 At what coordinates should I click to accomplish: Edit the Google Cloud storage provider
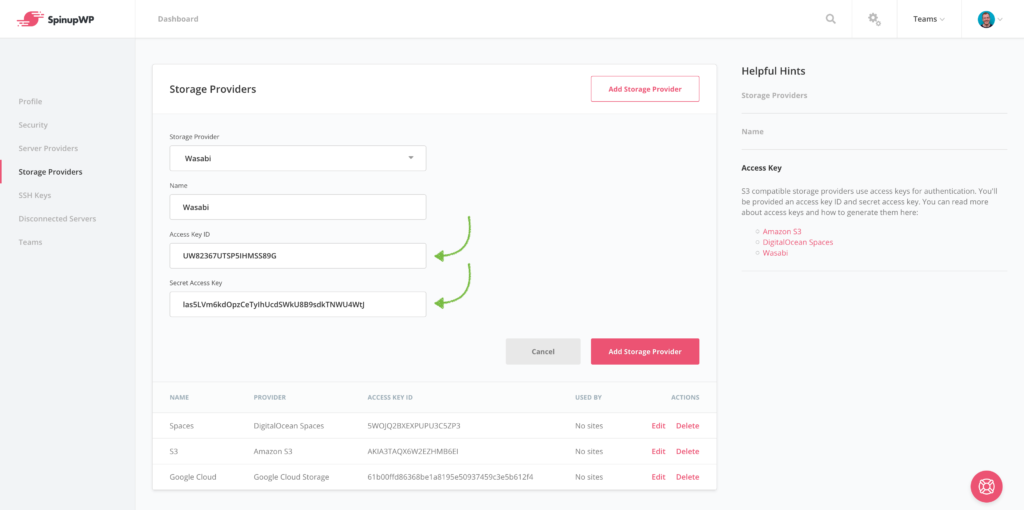(x=658, y=477)
